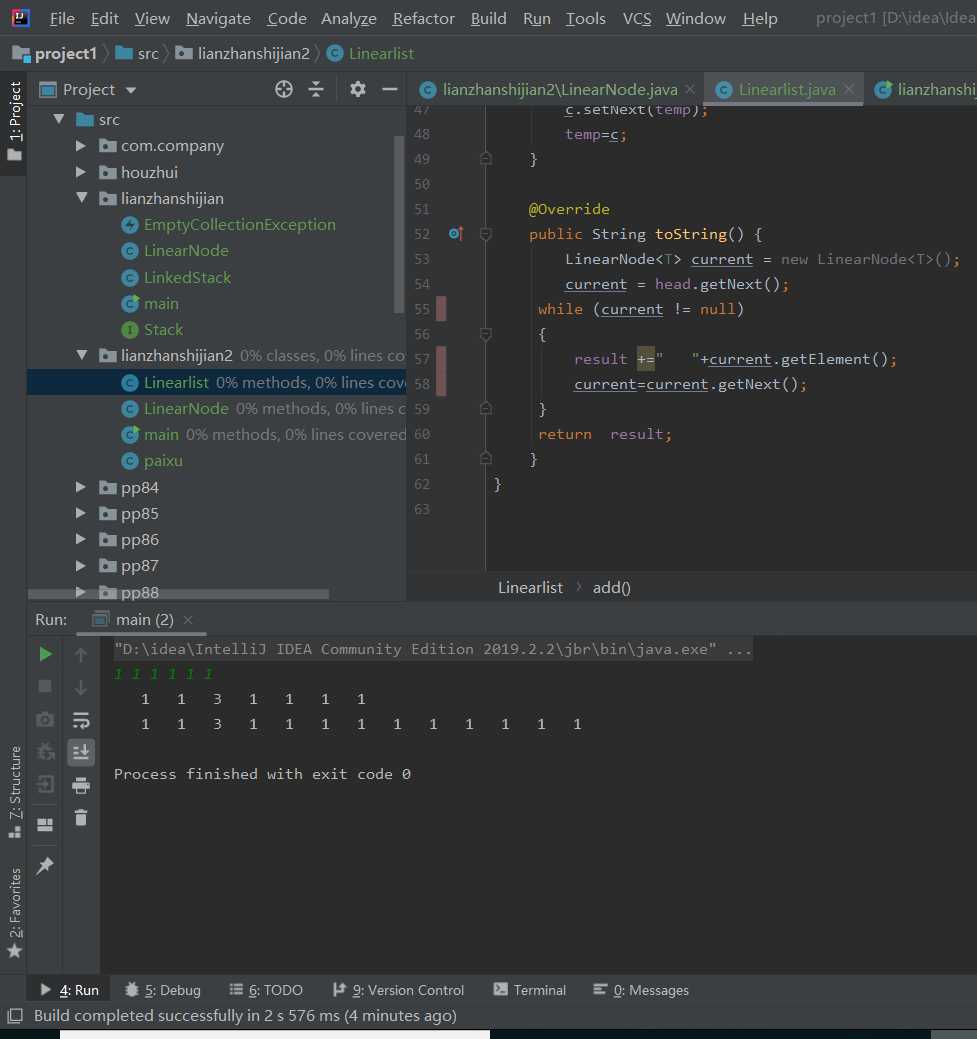This screenshot has height=1039, width=977.
Task: Click Project tree horizontal scrollbar
Action: [178, 594]
